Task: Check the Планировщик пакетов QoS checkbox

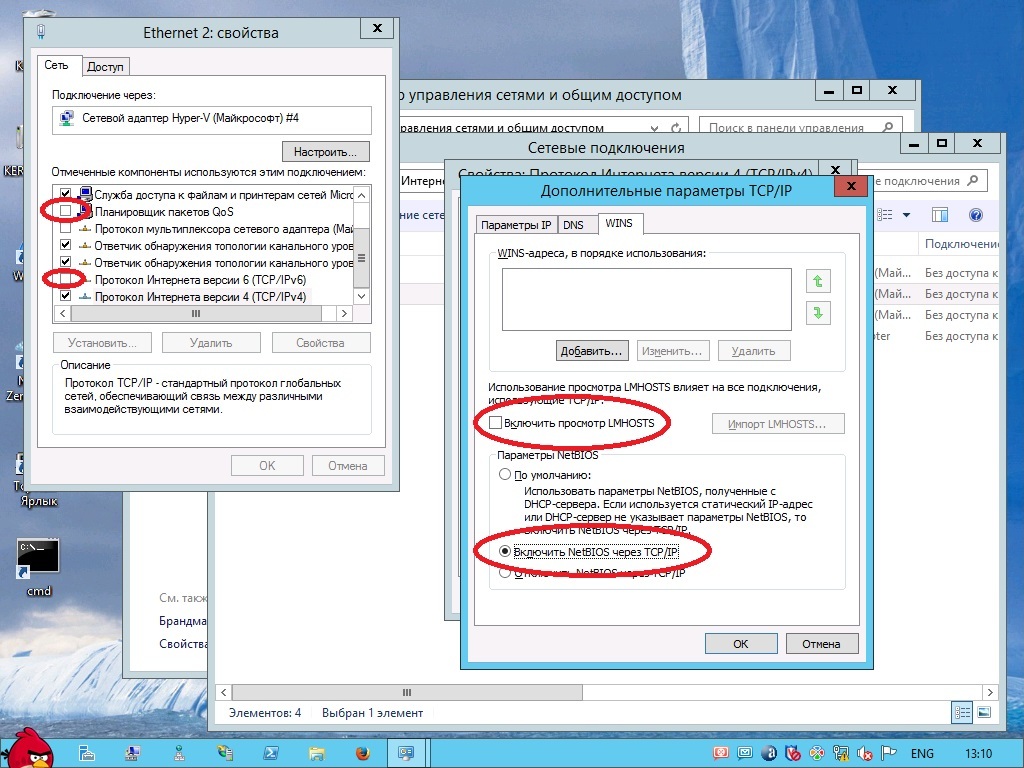Action: [x=66, y=211]
